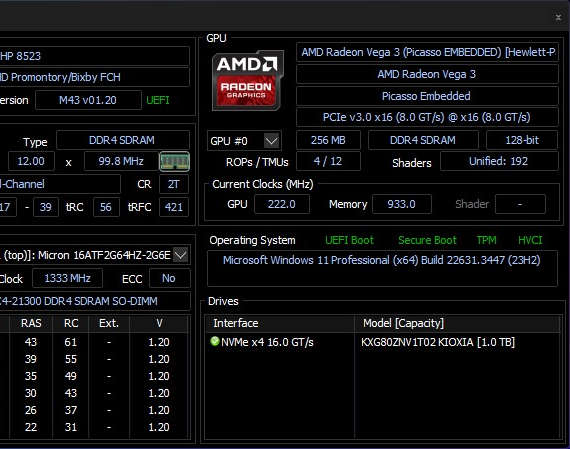Select timing row with RAS 43

coord(95,342)
